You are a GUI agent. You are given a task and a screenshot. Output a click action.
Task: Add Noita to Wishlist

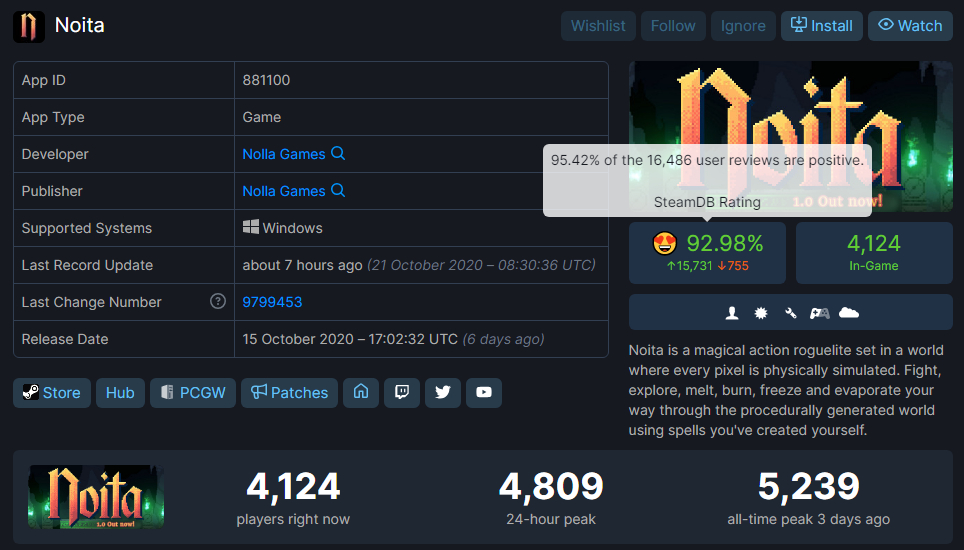pyautogui.click(x=598, y=26)
